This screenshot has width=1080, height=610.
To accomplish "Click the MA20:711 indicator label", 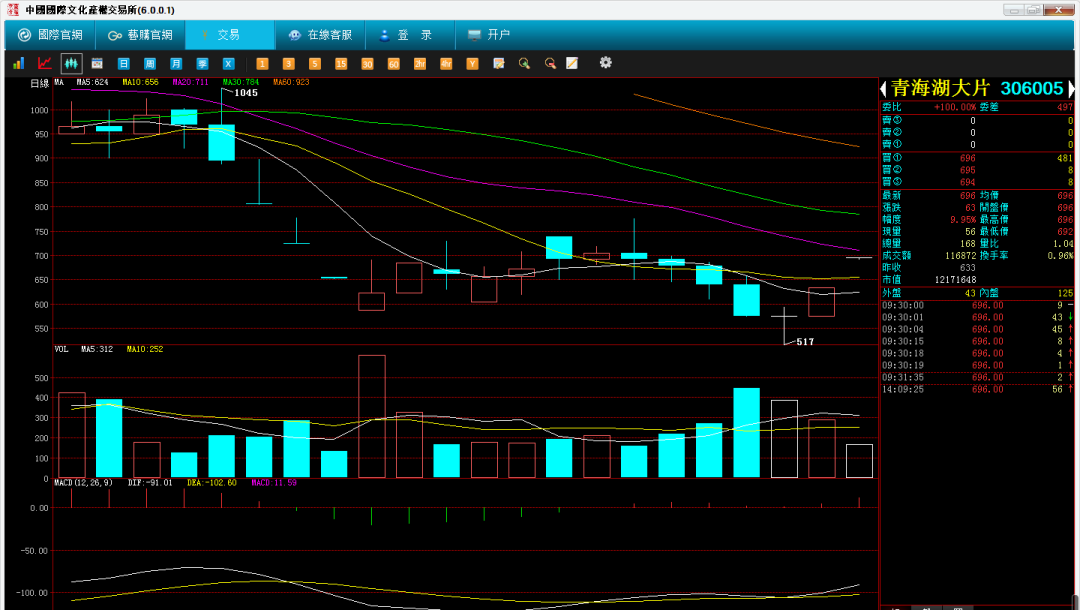I will coord(190,82).
